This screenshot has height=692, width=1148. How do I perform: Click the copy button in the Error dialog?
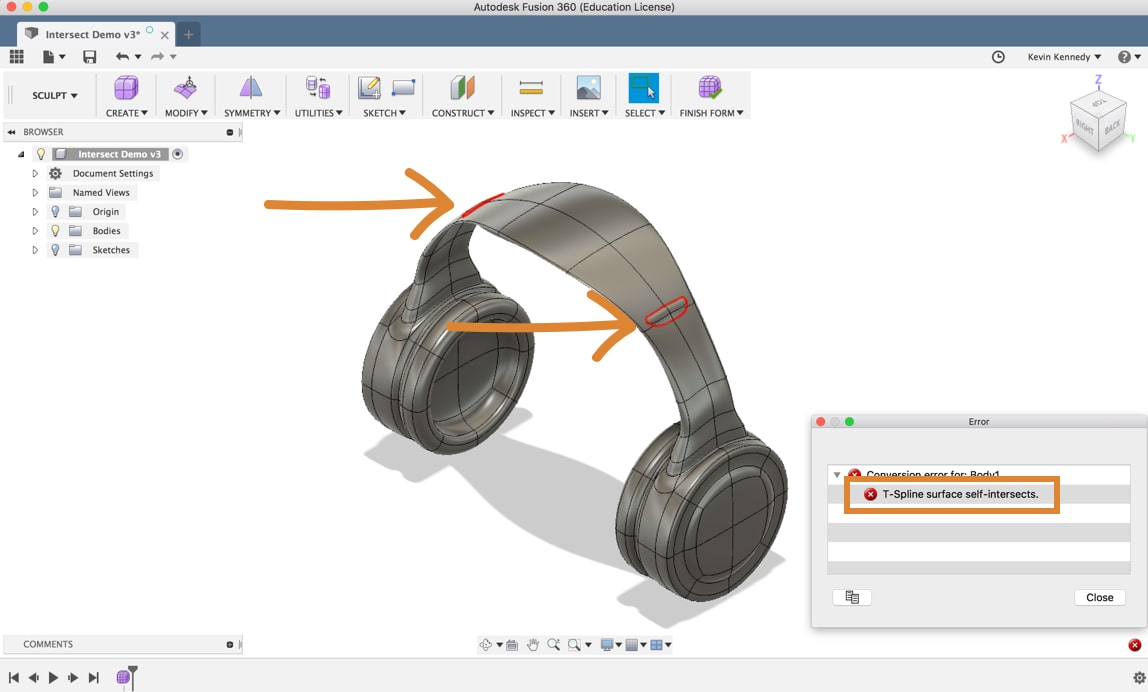(x=852, y=597)
